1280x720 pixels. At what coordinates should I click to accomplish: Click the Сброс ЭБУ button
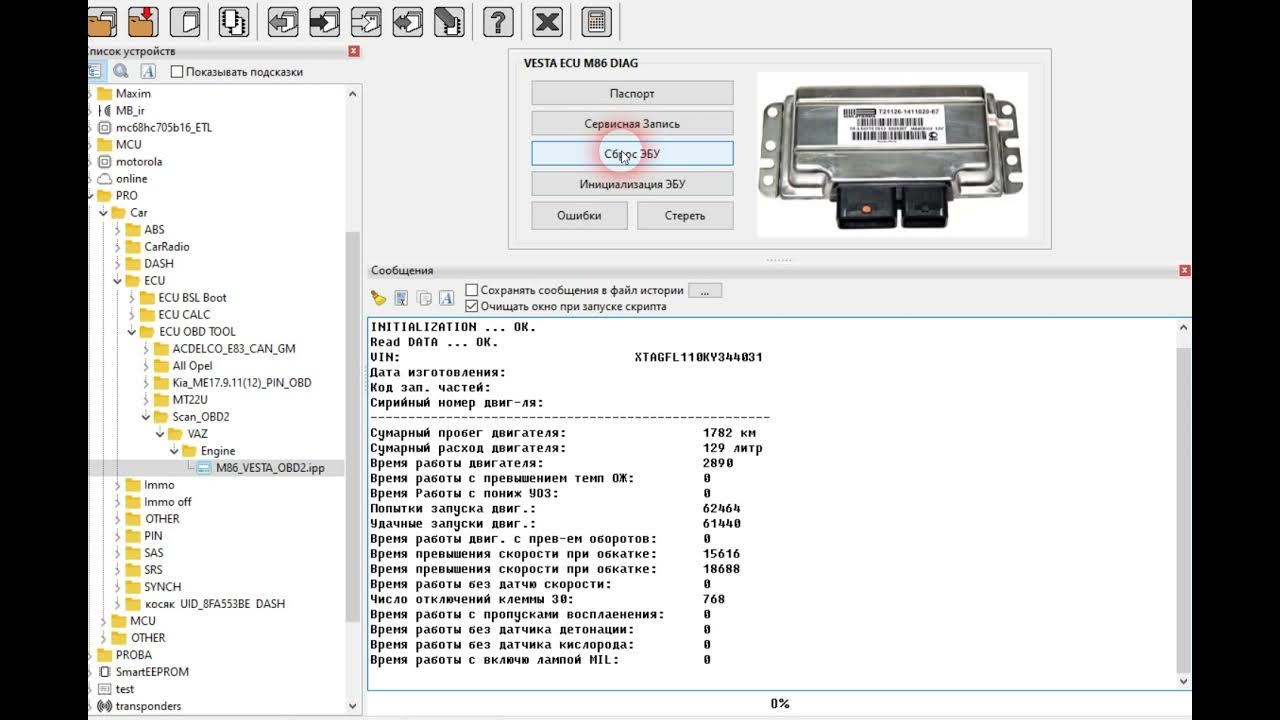coord(632,154)
